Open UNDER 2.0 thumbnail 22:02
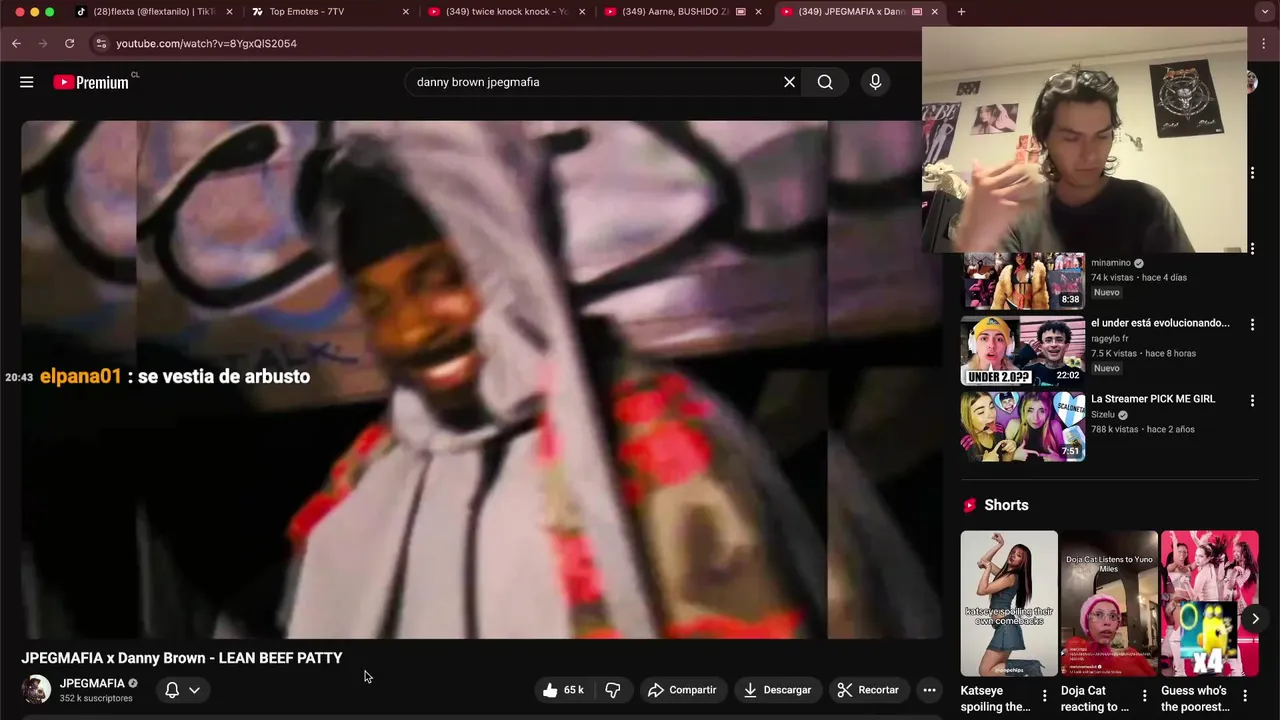The image size is (1280, 720). [x=1022, y=351]
